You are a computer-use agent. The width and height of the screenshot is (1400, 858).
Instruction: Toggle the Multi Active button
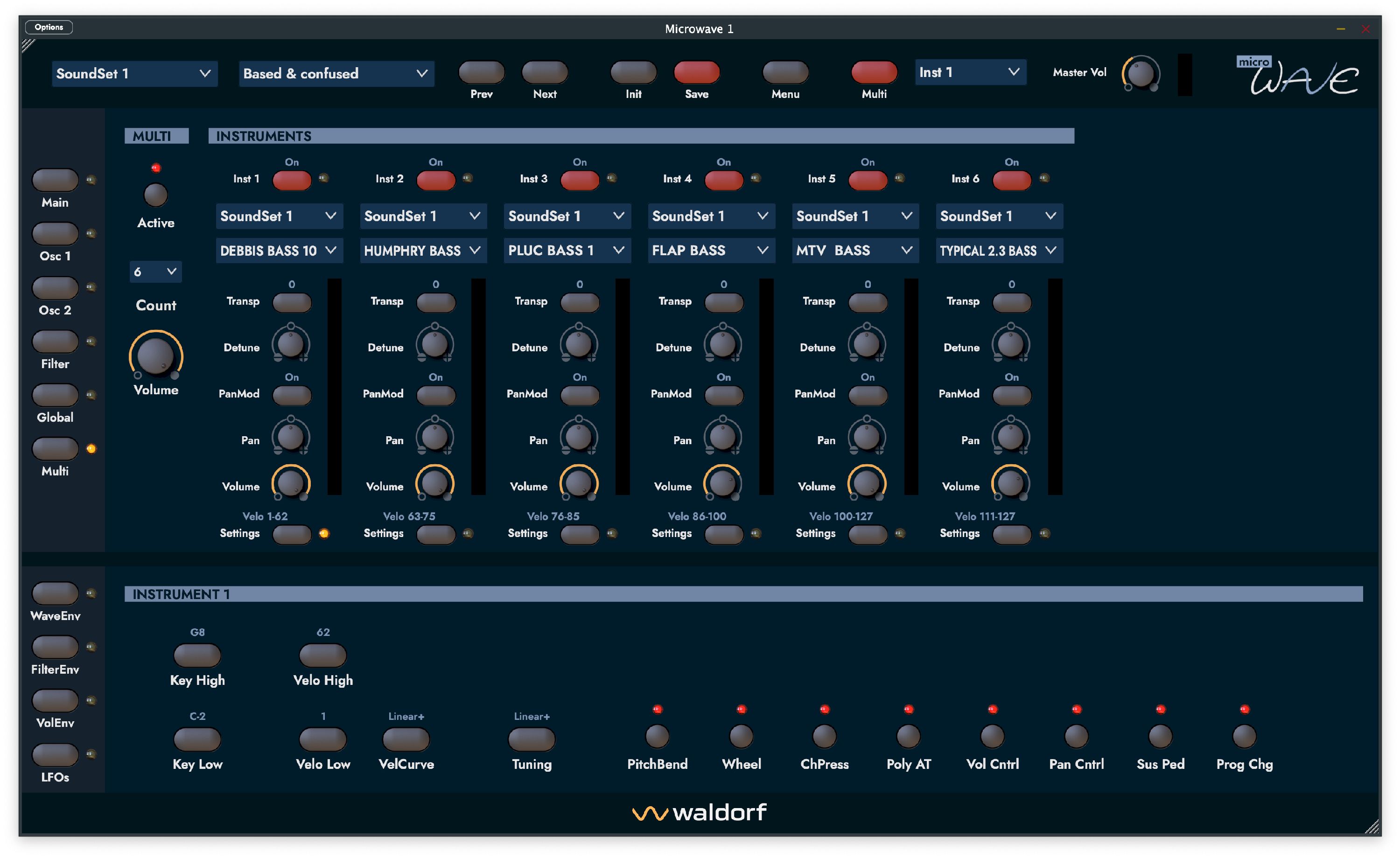point(156,195)
